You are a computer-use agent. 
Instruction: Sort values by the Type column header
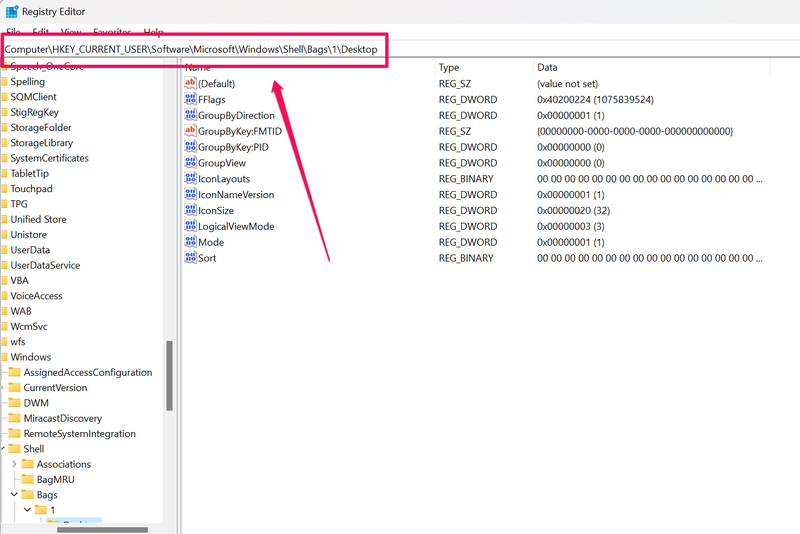(x=449, y=67)
